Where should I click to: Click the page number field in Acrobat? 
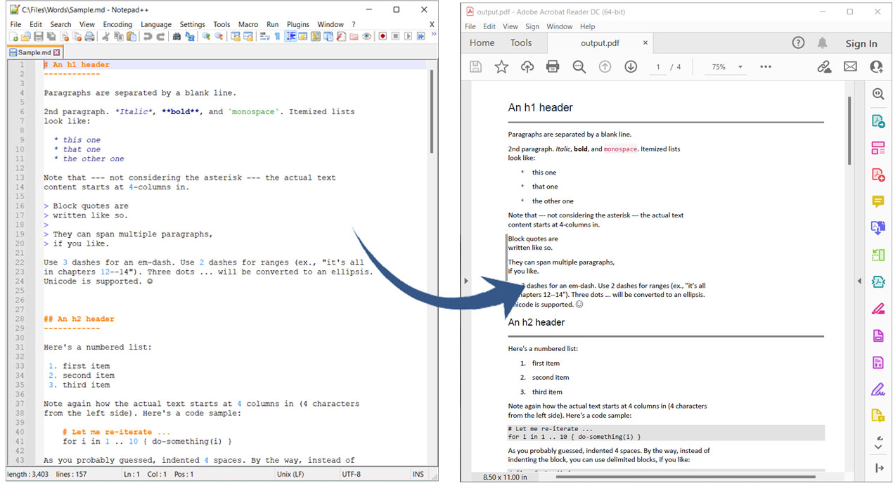point(658,67)
